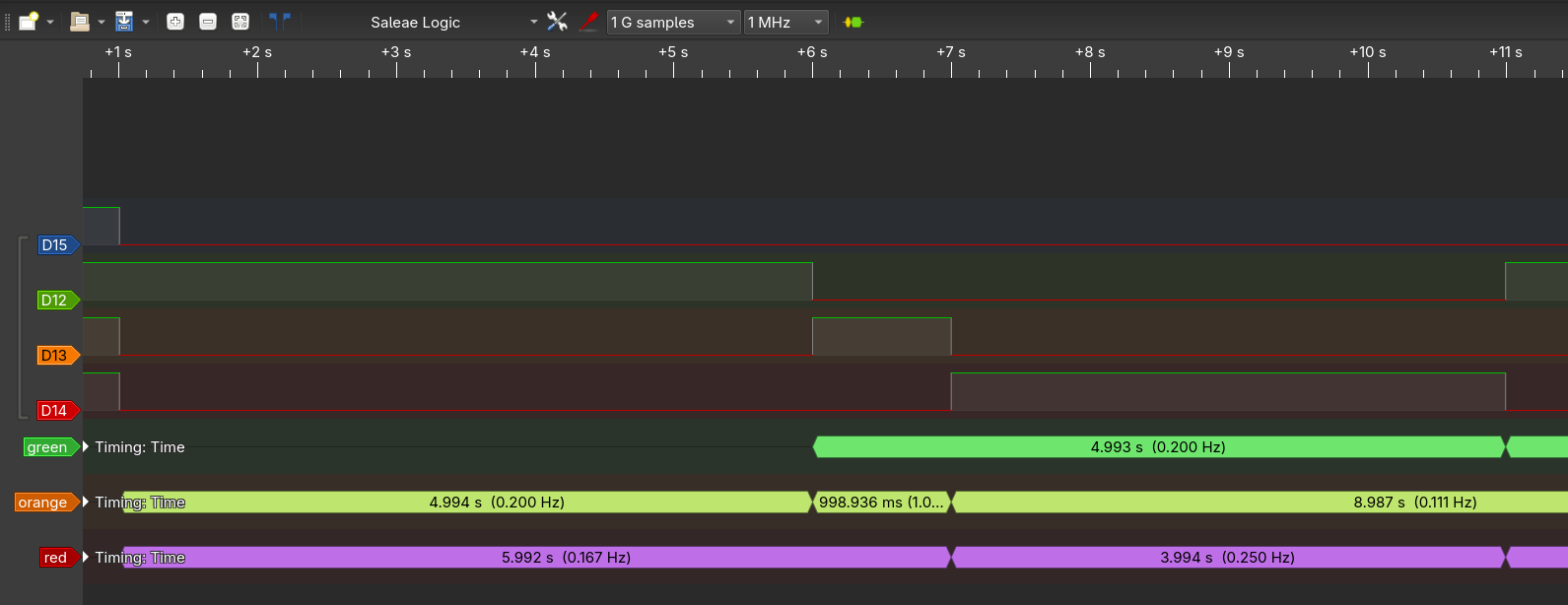Select the D12 channel label
Screen dimensions: 1568x605
(55, 301)
